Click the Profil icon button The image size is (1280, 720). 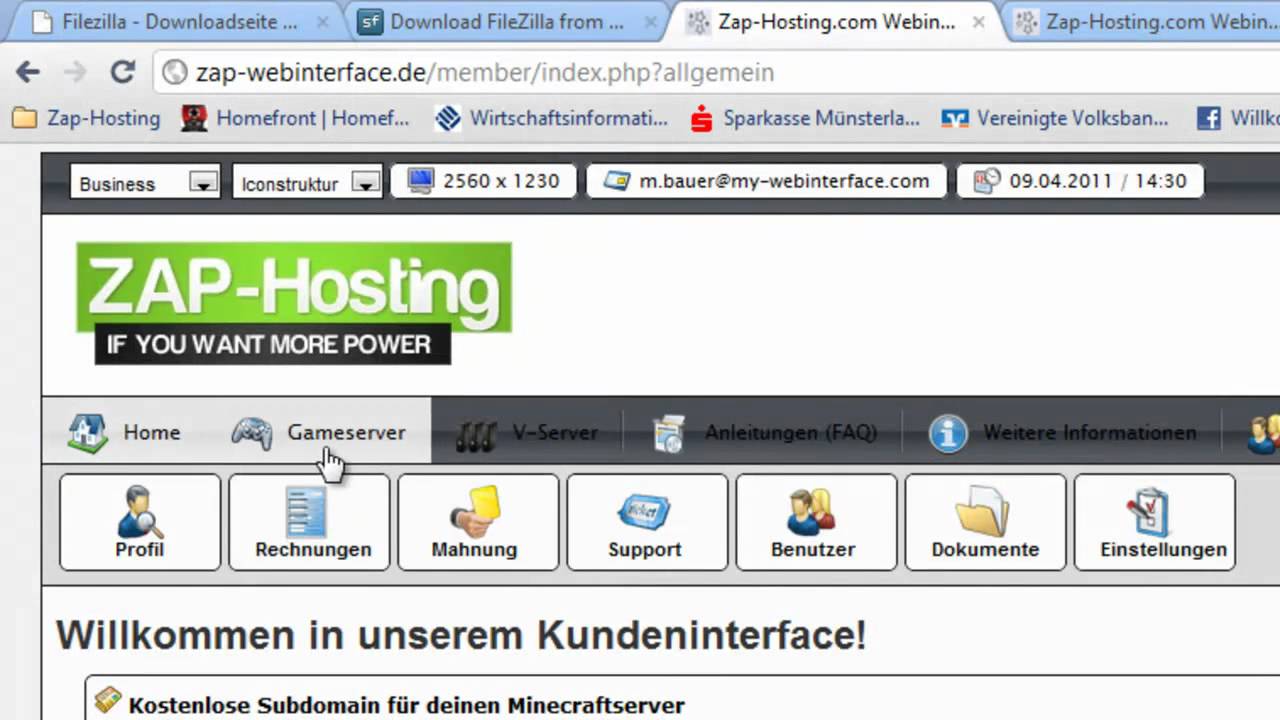coord(140,522)
